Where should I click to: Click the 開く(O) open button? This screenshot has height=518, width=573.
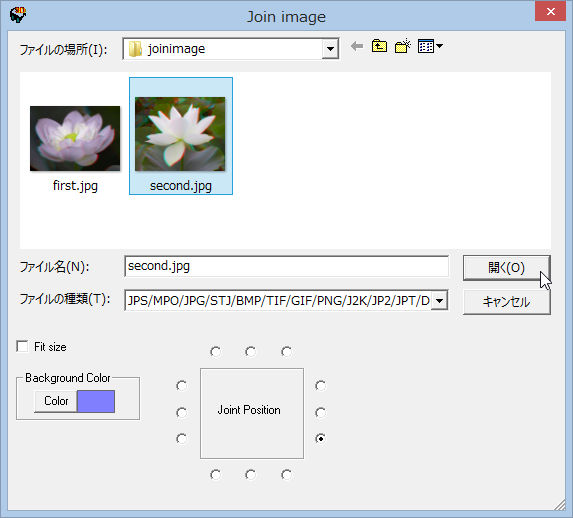coord(506,268)
